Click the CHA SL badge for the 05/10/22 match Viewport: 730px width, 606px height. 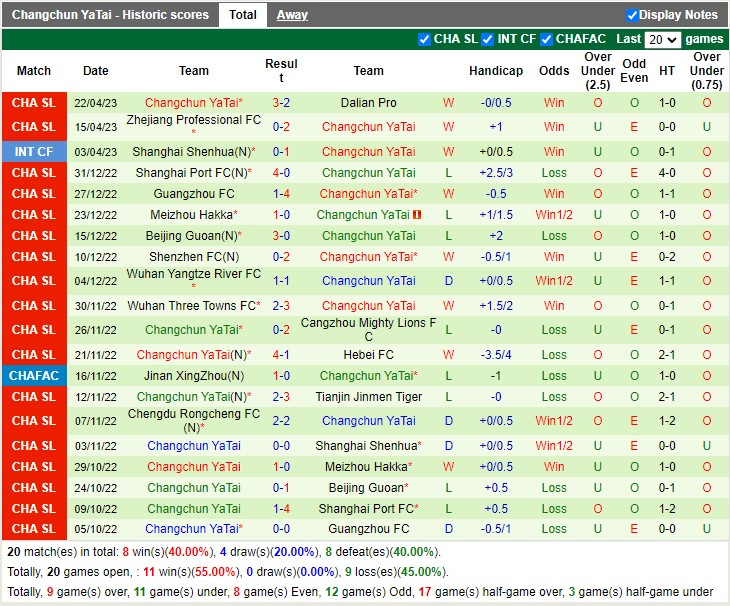[x=34, y=529]
